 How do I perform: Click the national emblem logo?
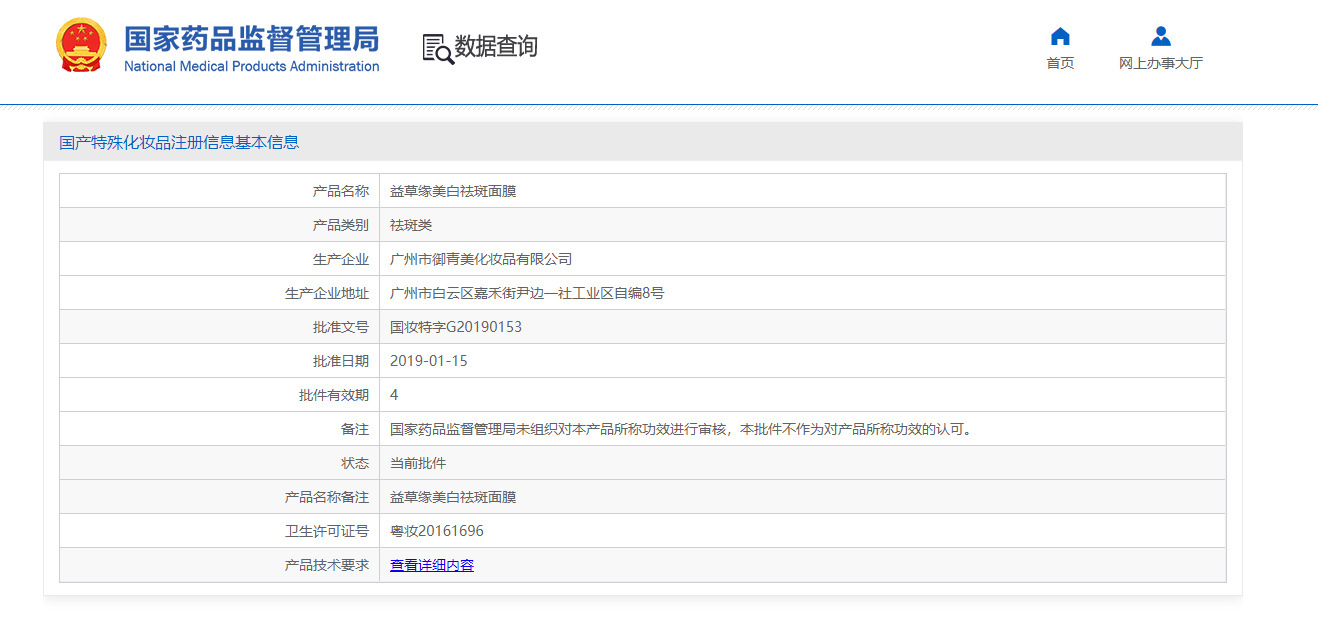pos(81,45)
